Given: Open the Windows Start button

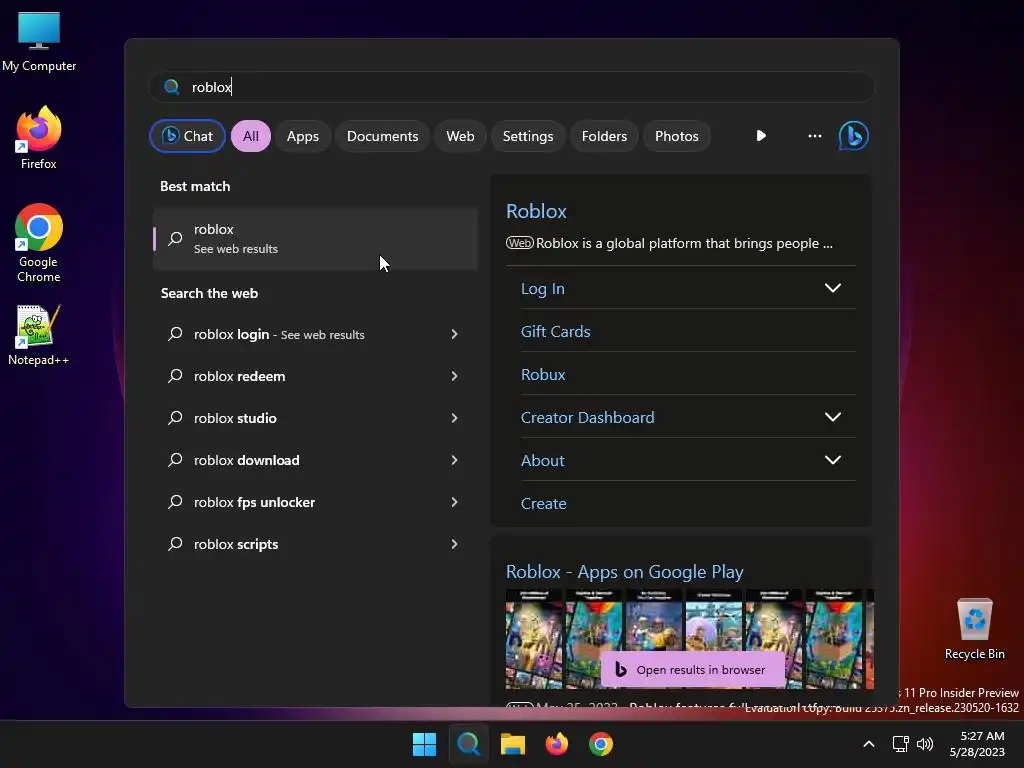Looking at the screenshot, I should 424,744.
